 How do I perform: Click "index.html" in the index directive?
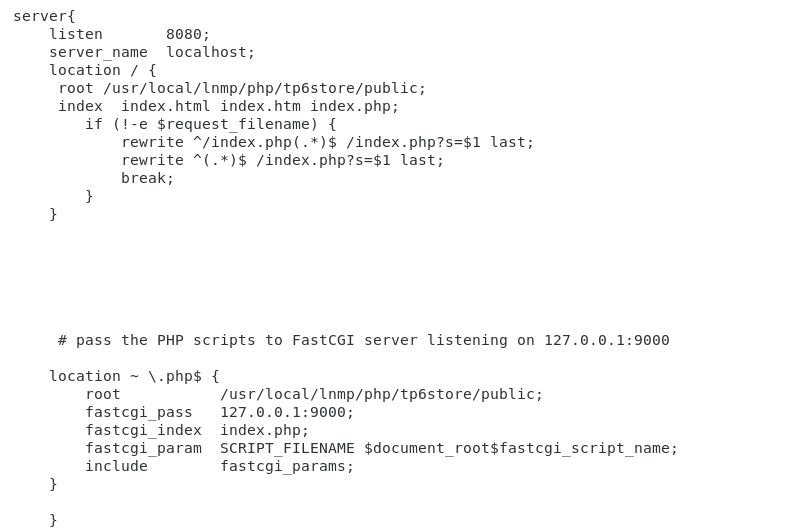click(x=166, y=106)
